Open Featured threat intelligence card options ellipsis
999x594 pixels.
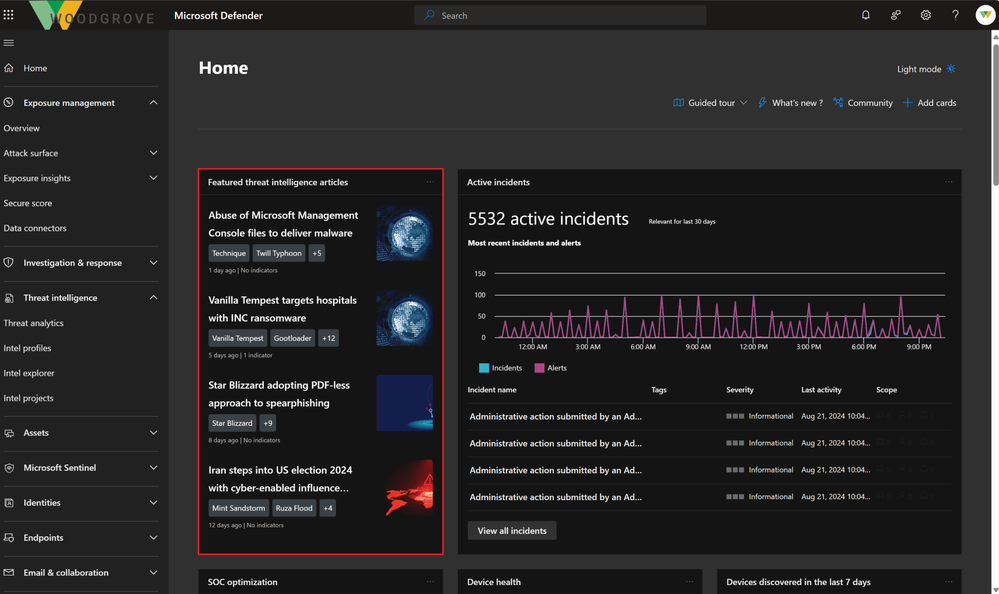click(x=431, y=182)
